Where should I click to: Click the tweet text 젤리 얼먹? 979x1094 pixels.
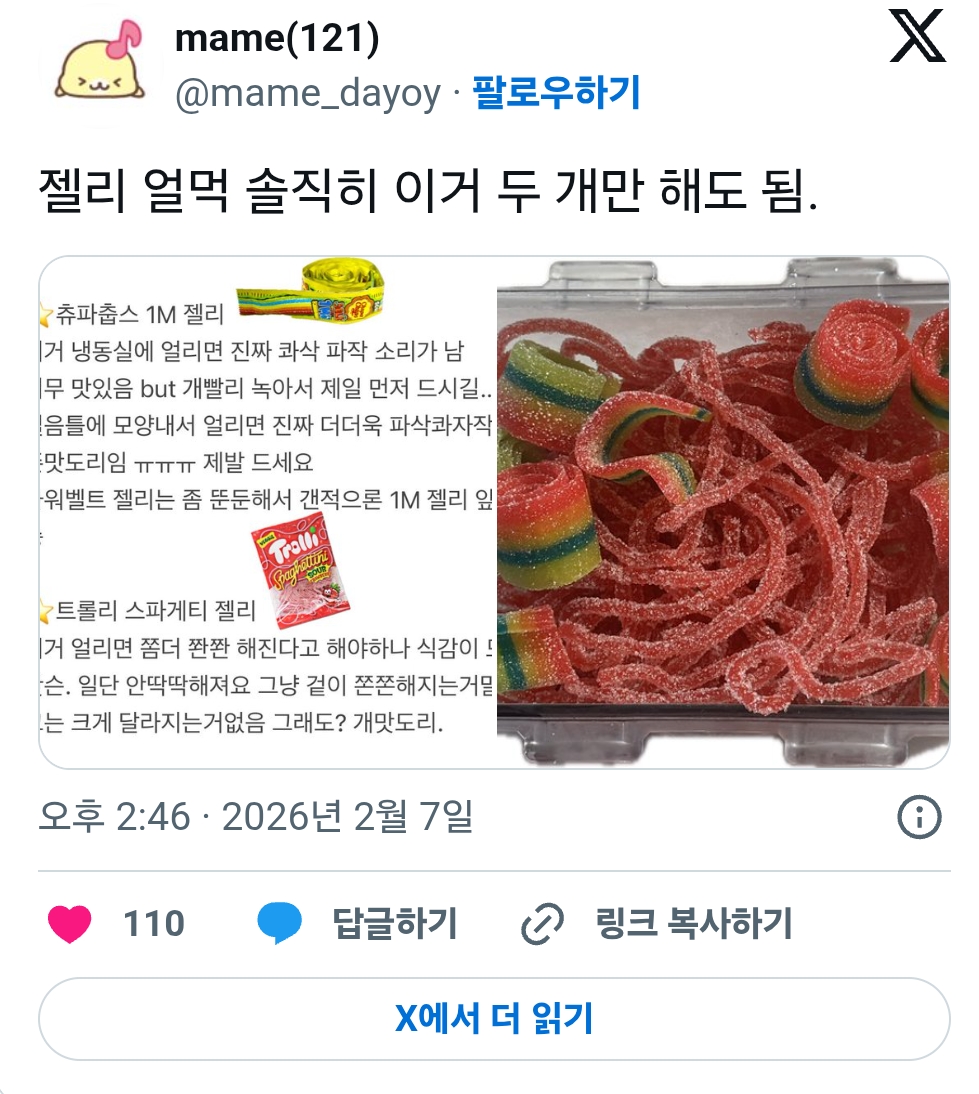point(133,191)
